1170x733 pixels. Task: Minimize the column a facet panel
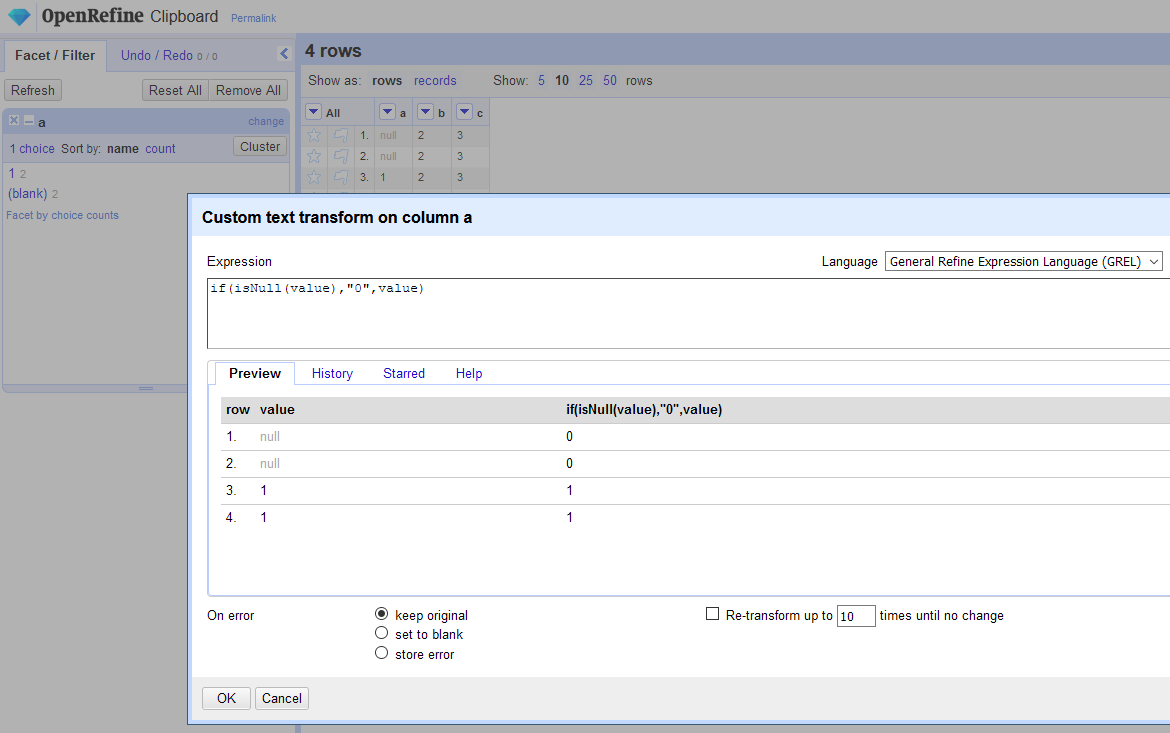(27, 119)
